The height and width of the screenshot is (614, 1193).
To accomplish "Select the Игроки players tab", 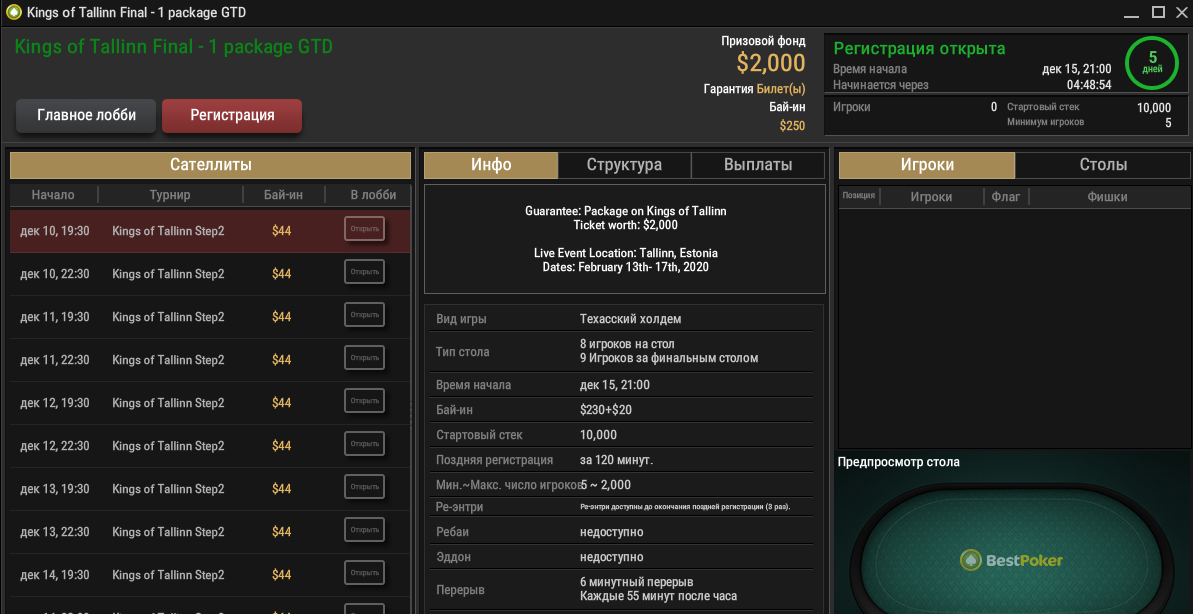I will click(x=927, y=165).
